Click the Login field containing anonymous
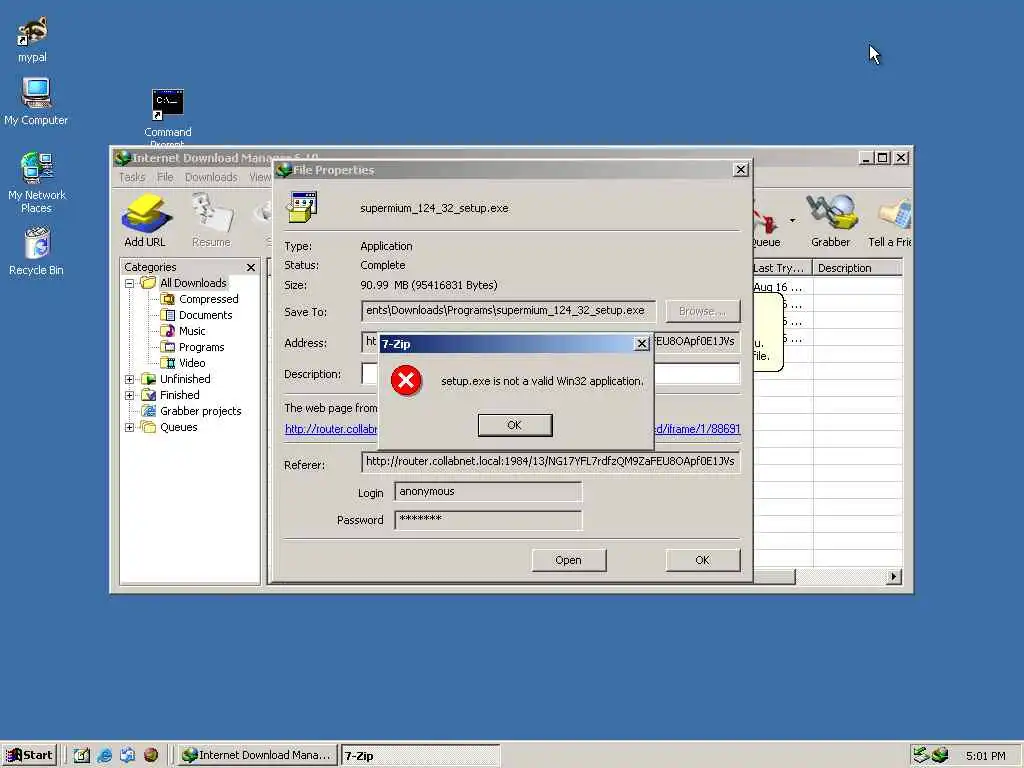The width and height of the screenshot is (1024, 768). (488, 492)
